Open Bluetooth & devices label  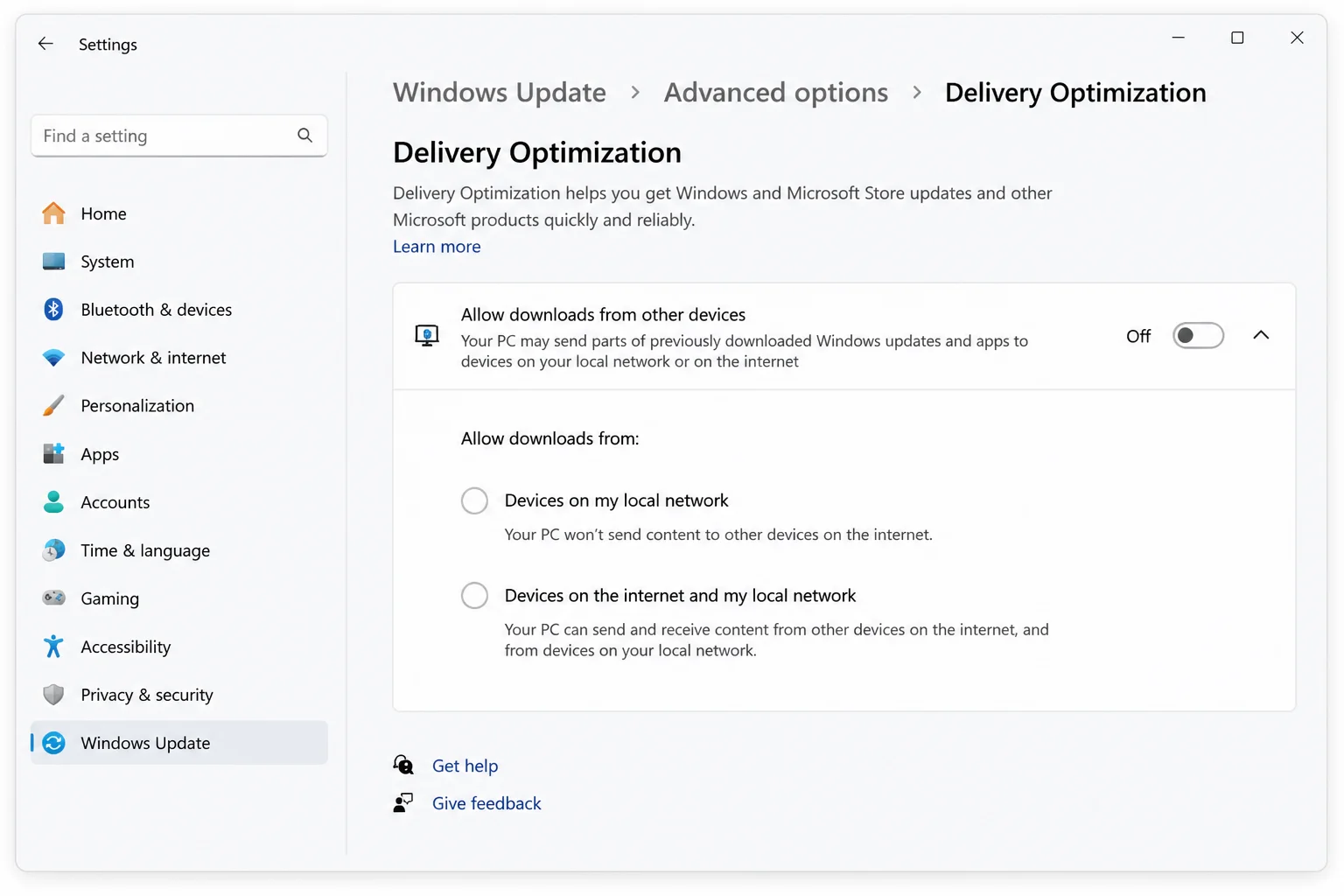click(x=157, y=310)
